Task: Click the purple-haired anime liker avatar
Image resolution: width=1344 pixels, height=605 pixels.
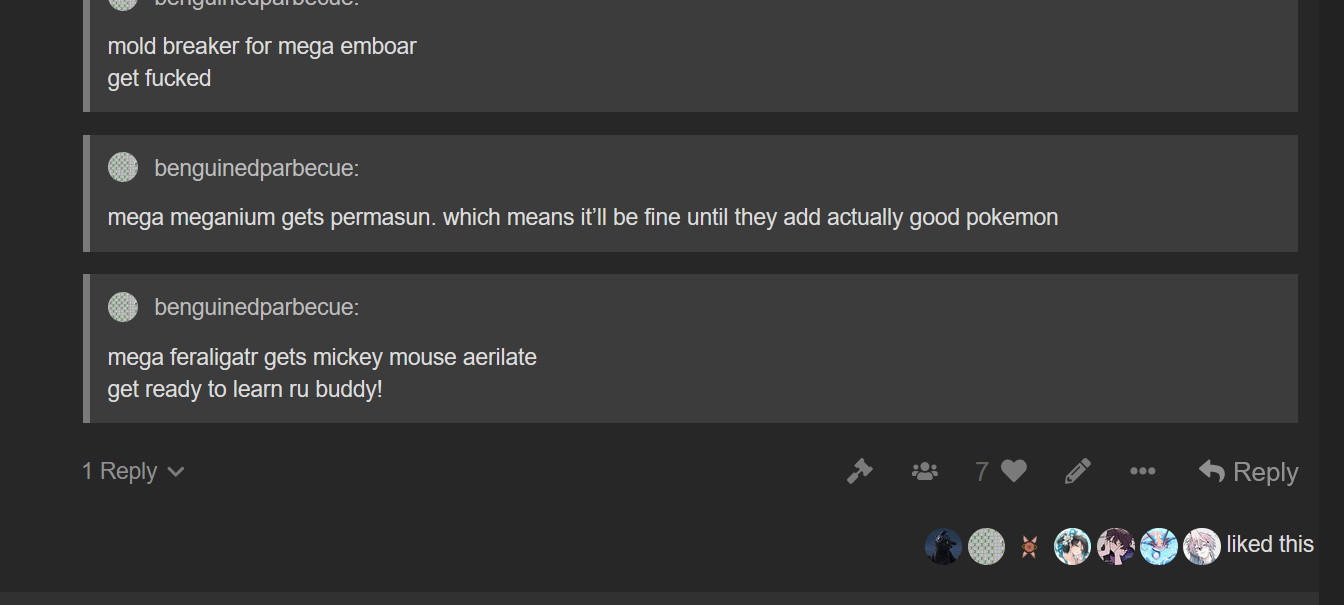Action: [x=1115, y=546]
